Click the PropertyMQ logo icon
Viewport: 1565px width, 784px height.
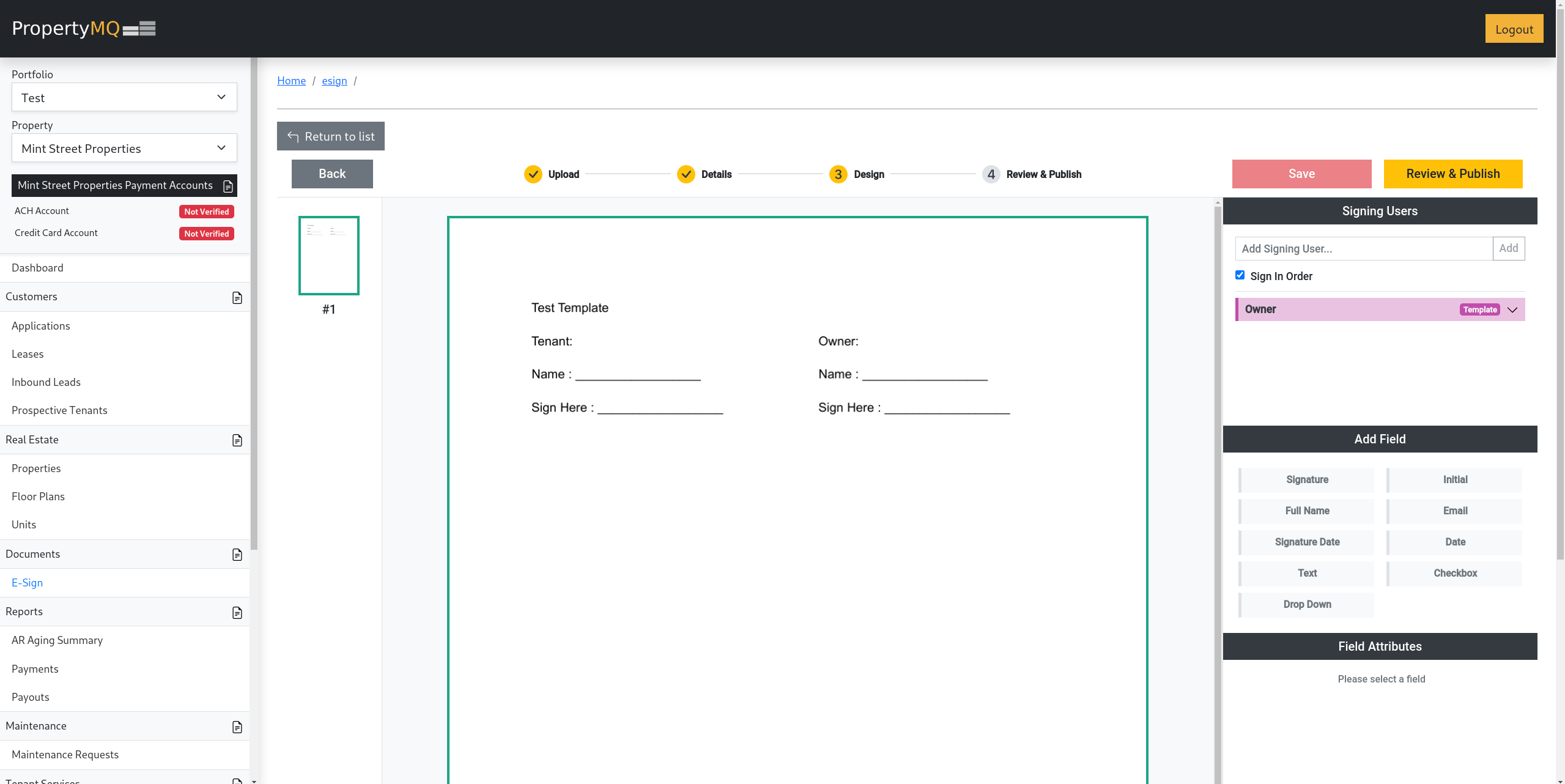click(x=139, y=29)
